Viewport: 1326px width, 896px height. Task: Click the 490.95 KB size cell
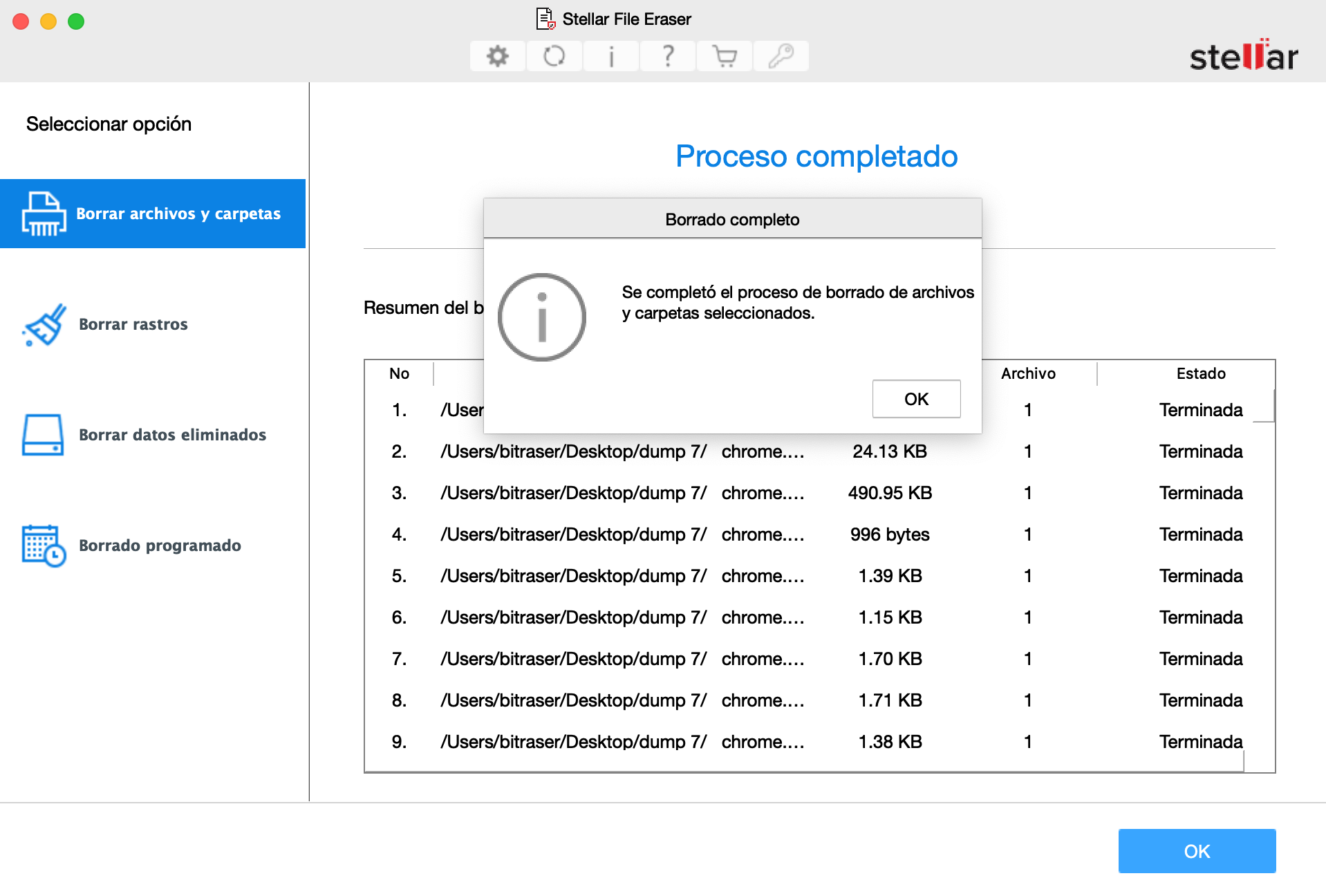point(890,493)
